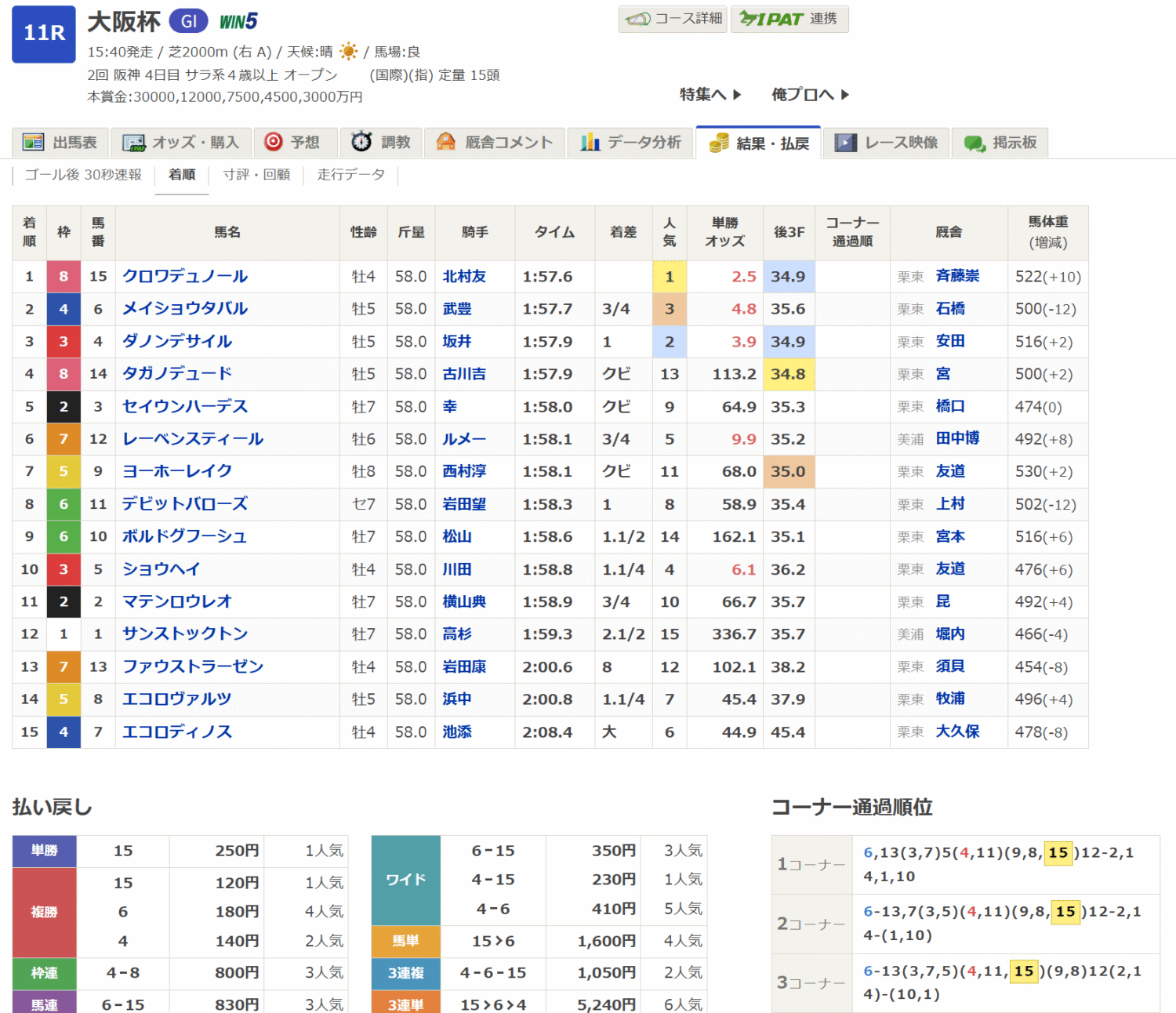
Task: Open horse クロワデュノール profile link
Action: click(185, 277)
